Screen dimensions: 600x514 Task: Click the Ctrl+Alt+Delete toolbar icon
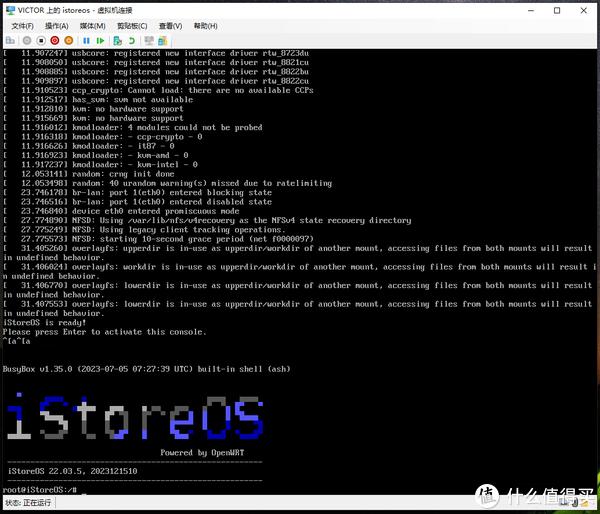click(x=10, y=41)
